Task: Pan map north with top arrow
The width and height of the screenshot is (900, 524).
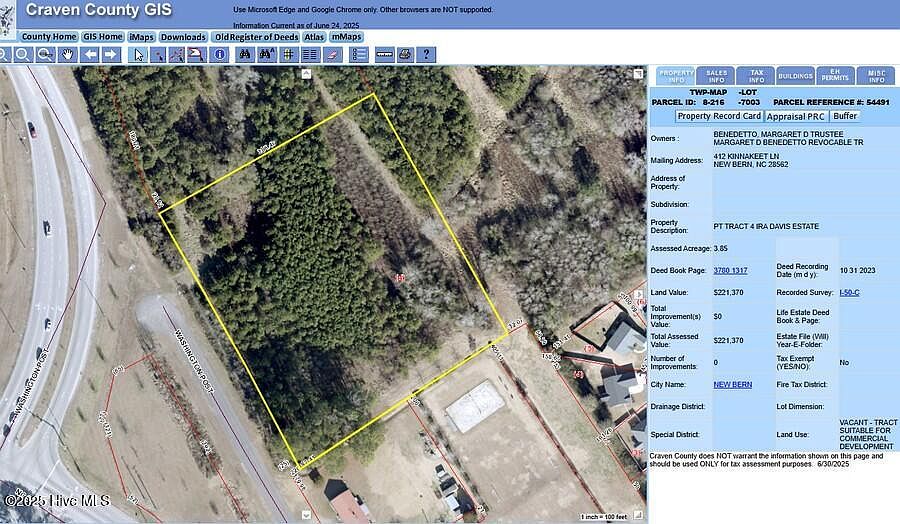Action: point(307,73)
